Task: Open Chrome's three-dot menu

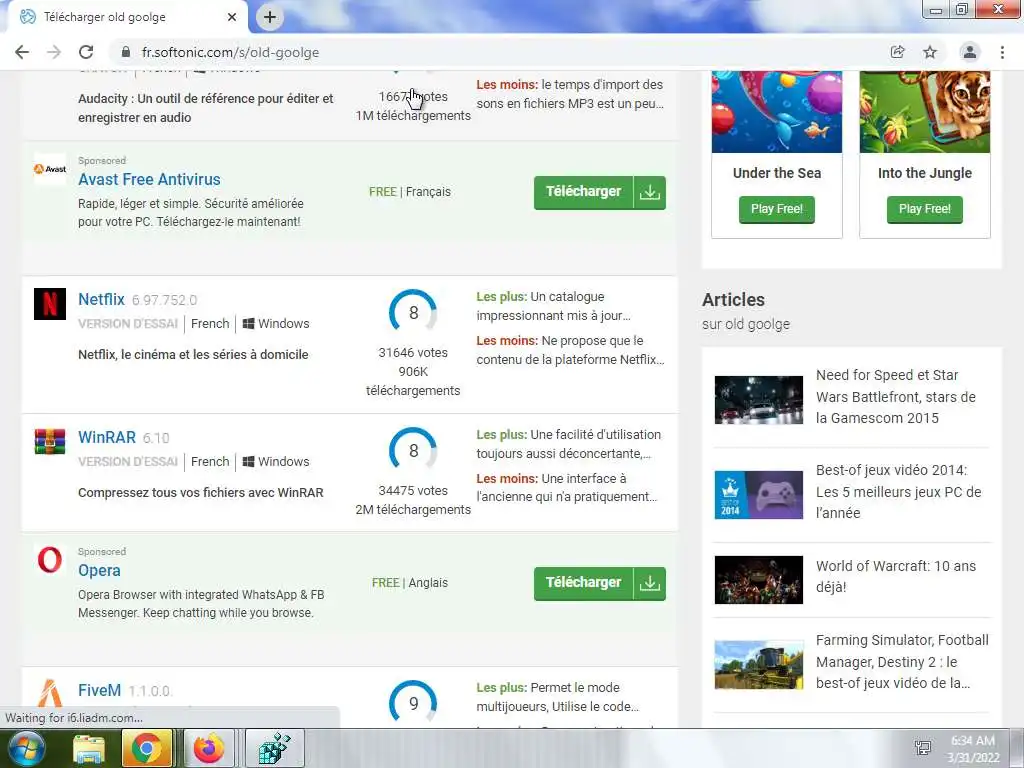Action: 1002,52
